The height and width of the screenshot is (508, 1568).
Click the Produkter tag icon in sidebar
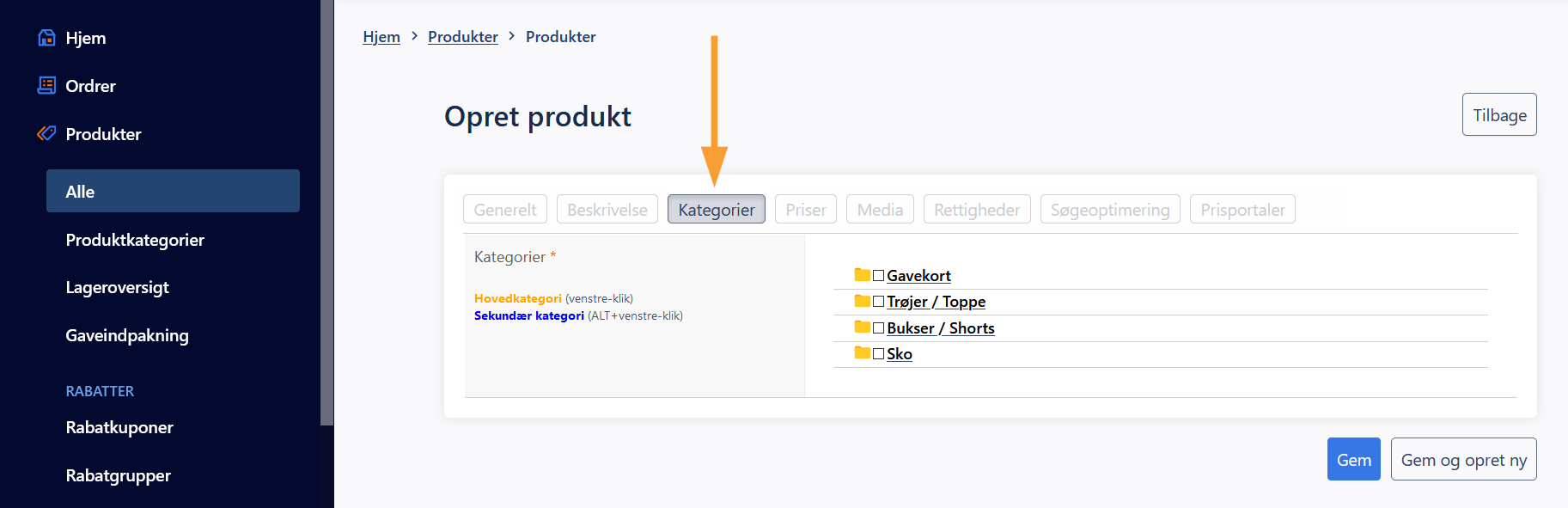(47, 133)
